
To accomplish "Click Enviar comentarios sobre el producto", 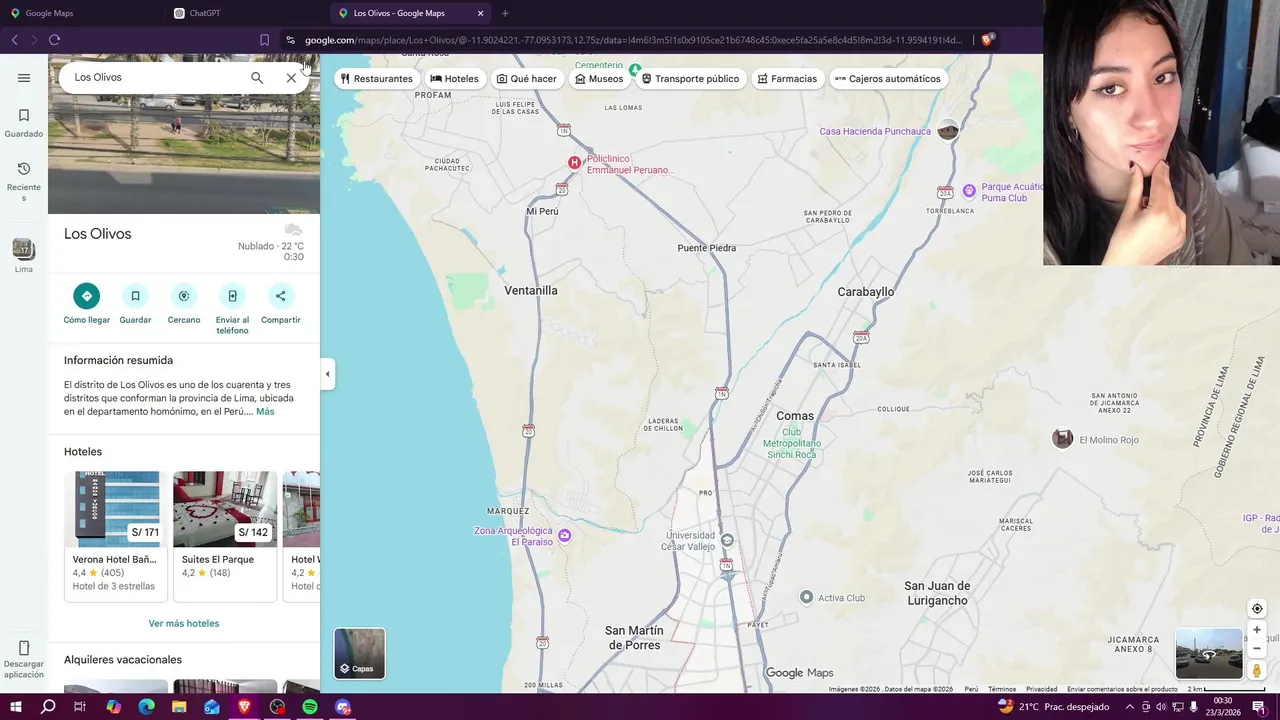I will [1122, 689].
